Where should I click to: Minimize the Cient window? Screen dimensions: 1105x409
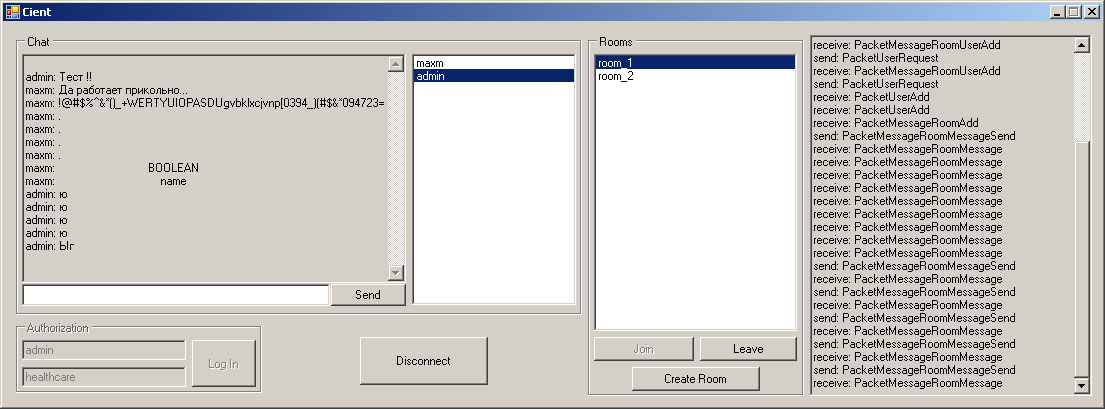point(1058,12)
